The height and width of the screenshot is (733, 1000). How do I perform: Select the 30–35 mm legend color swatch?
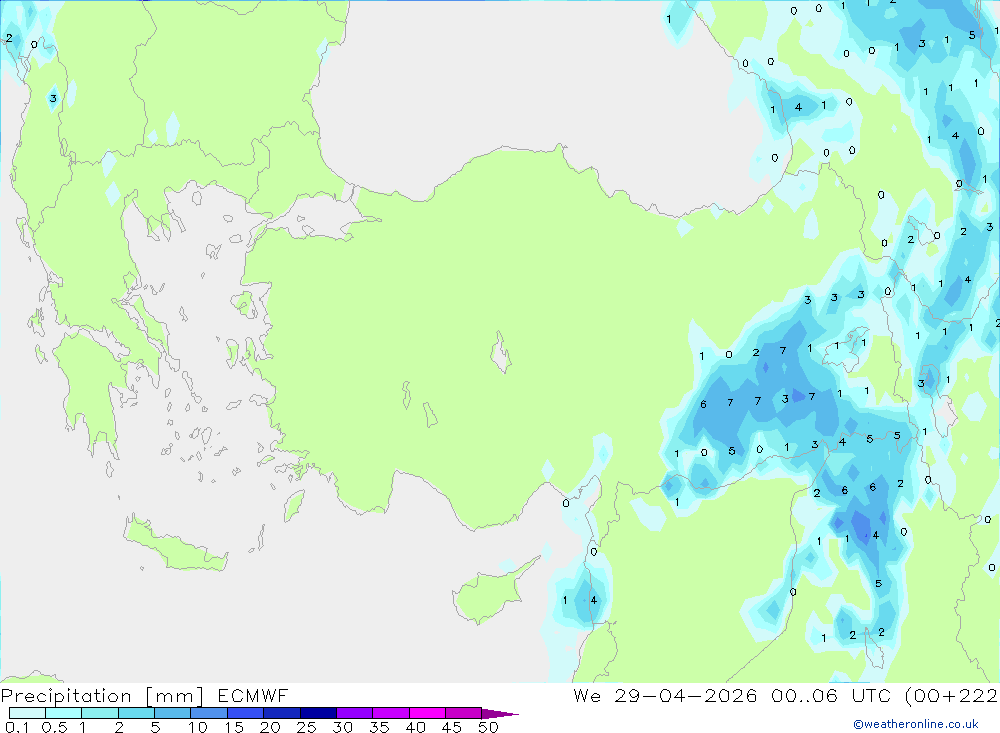pyautogui.click(x=355, y=713)
